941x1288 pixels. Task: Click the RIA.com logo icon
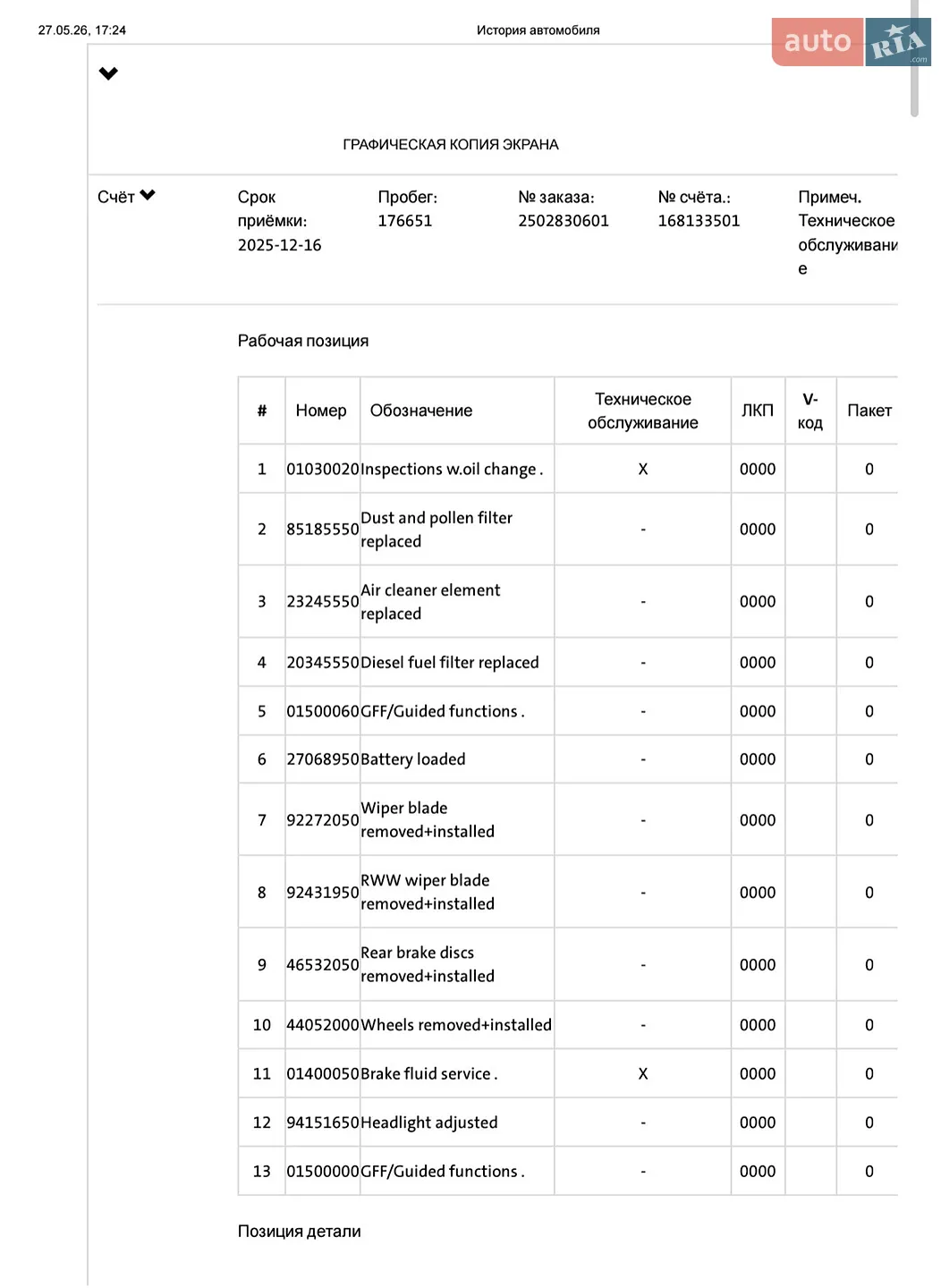(x=898, y=42)
